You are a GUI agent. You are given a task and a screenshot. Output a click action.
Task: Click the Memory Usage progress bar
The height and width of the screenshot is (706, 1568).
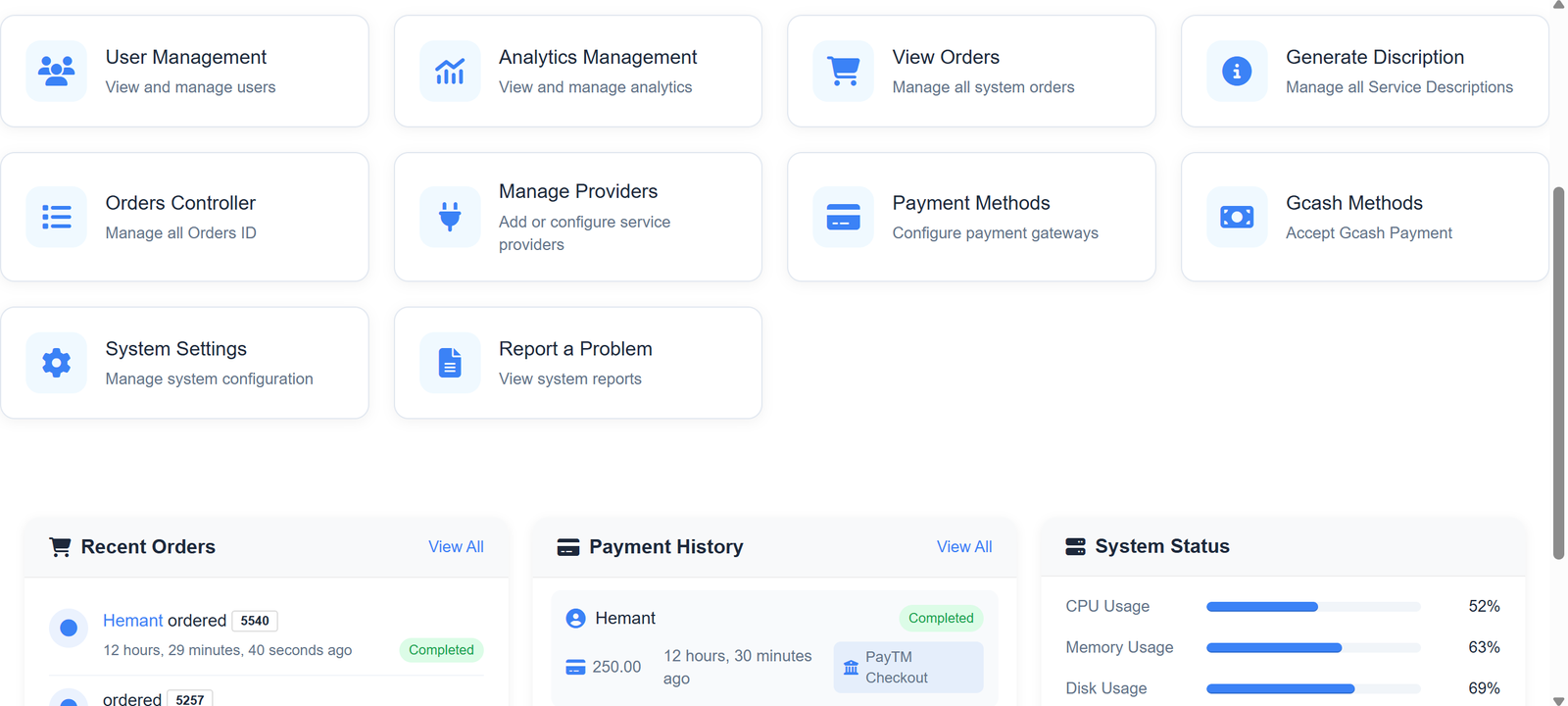point(1312,648)
